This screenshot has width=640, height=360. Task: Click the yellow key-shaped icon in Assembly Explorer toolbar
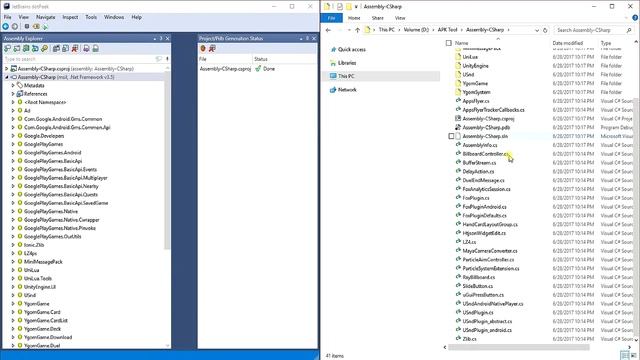click(44, 49)
